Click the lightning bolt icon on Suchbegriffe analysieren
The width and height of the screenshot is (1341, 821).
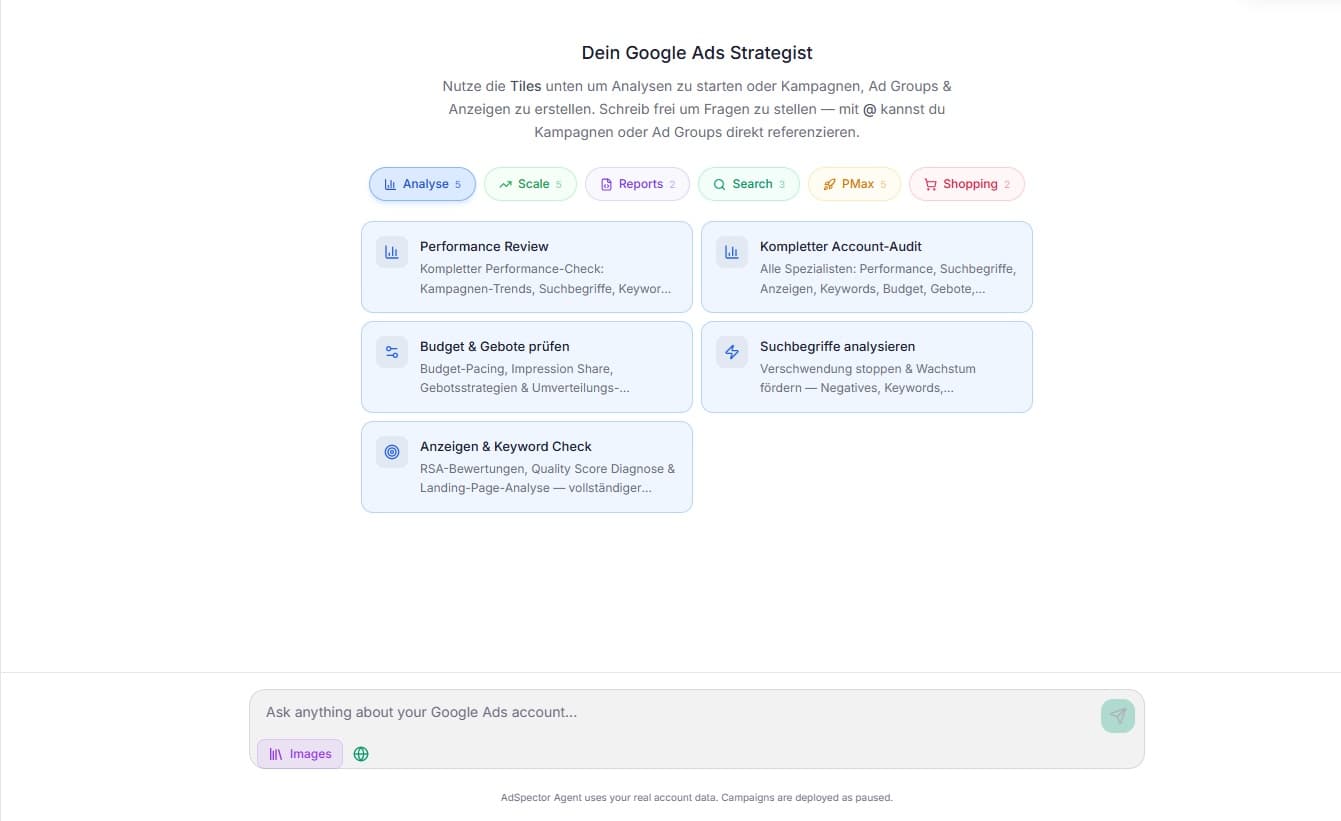tap(732, 352)
